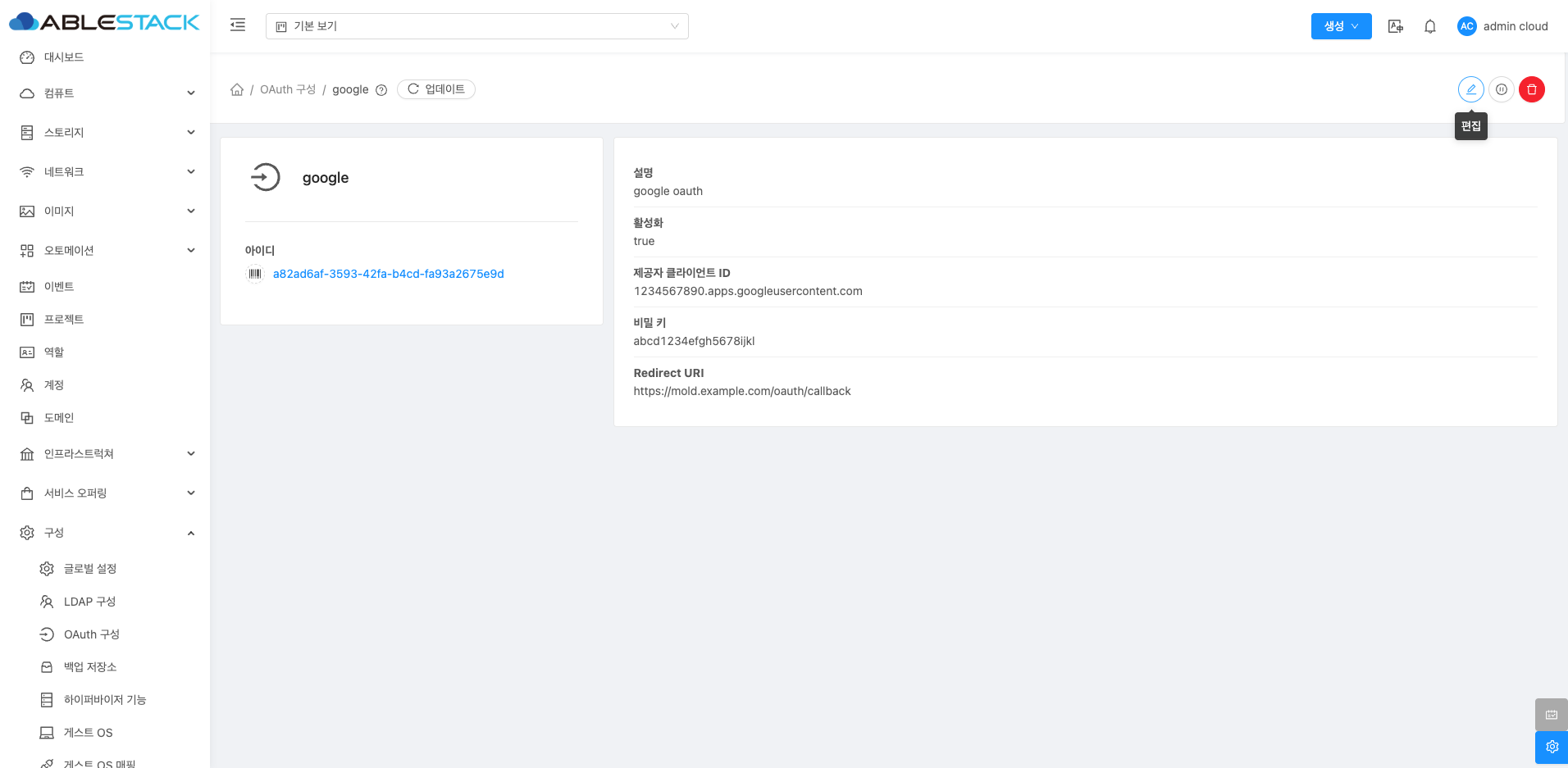Click the google OAuth ID link
The width and height of the screenshot is (1568, 768).
pos(388,274)
